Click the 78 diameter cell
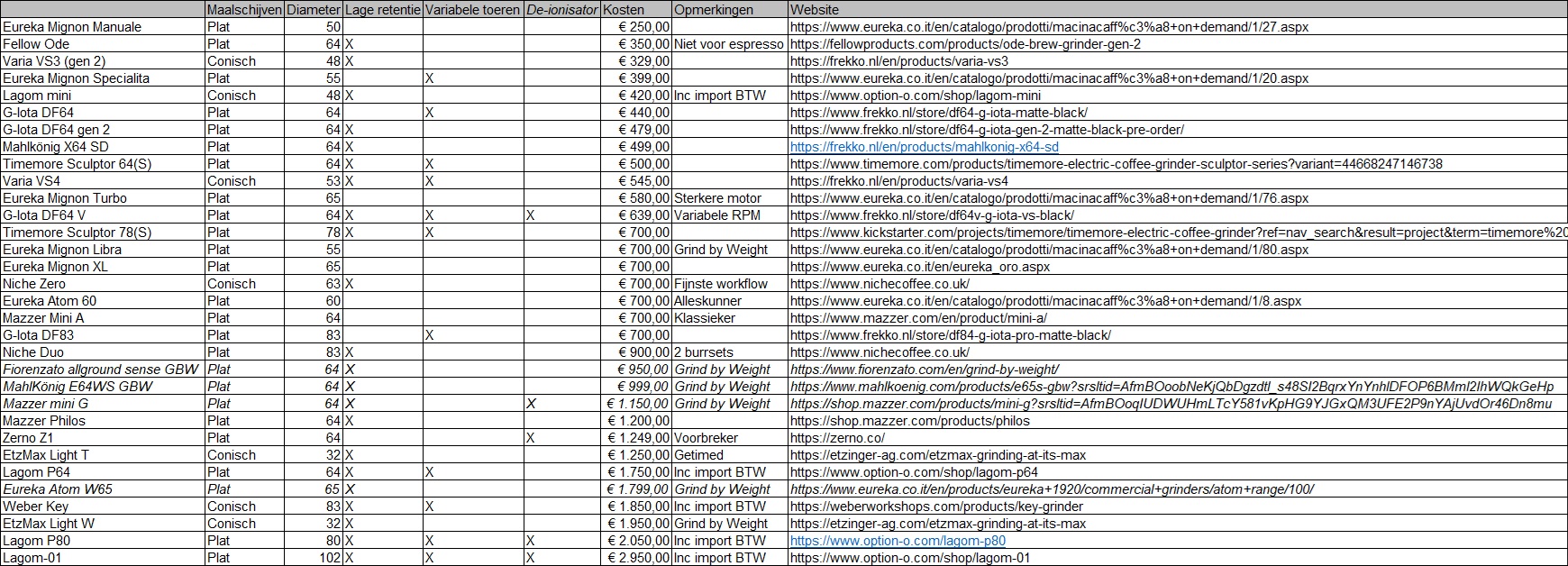 coord(314,233)
